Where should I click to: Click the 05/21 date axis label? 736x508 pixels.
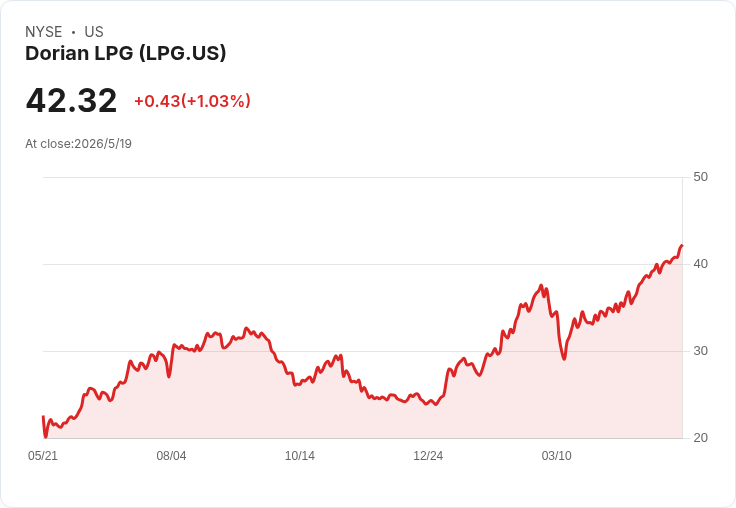point(43,456)
